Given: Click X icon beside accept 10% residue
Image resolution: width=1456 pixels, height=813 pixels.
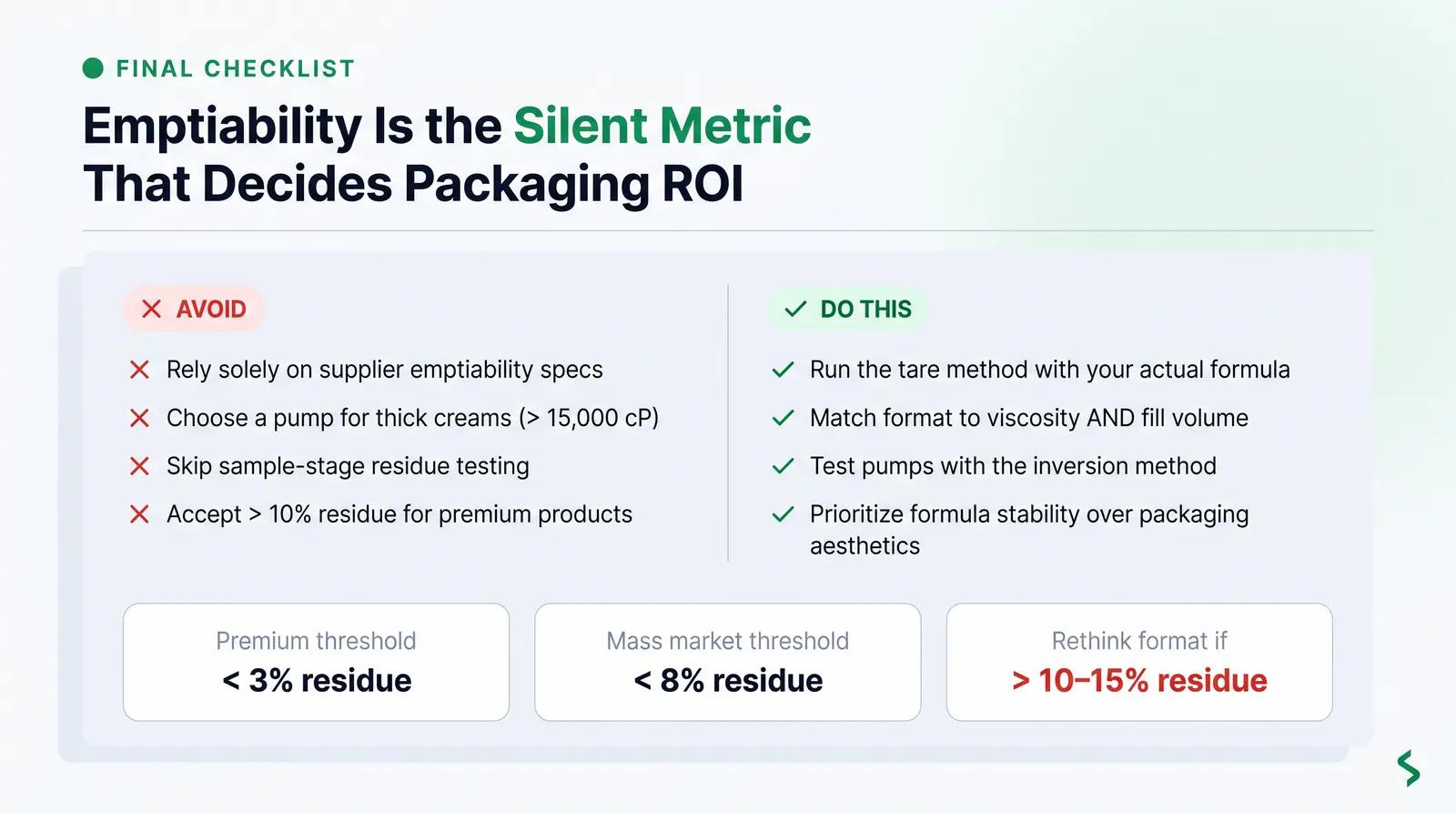Looking at the screenshot, I should point(139,514).
